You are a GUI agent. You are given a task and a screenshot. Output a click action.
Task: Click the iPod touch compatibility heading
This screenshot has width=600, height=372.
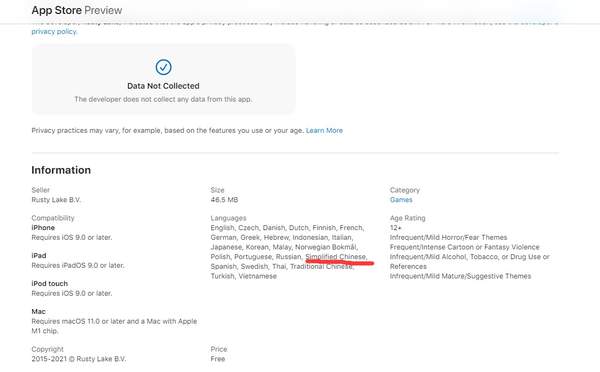(49, 284)
